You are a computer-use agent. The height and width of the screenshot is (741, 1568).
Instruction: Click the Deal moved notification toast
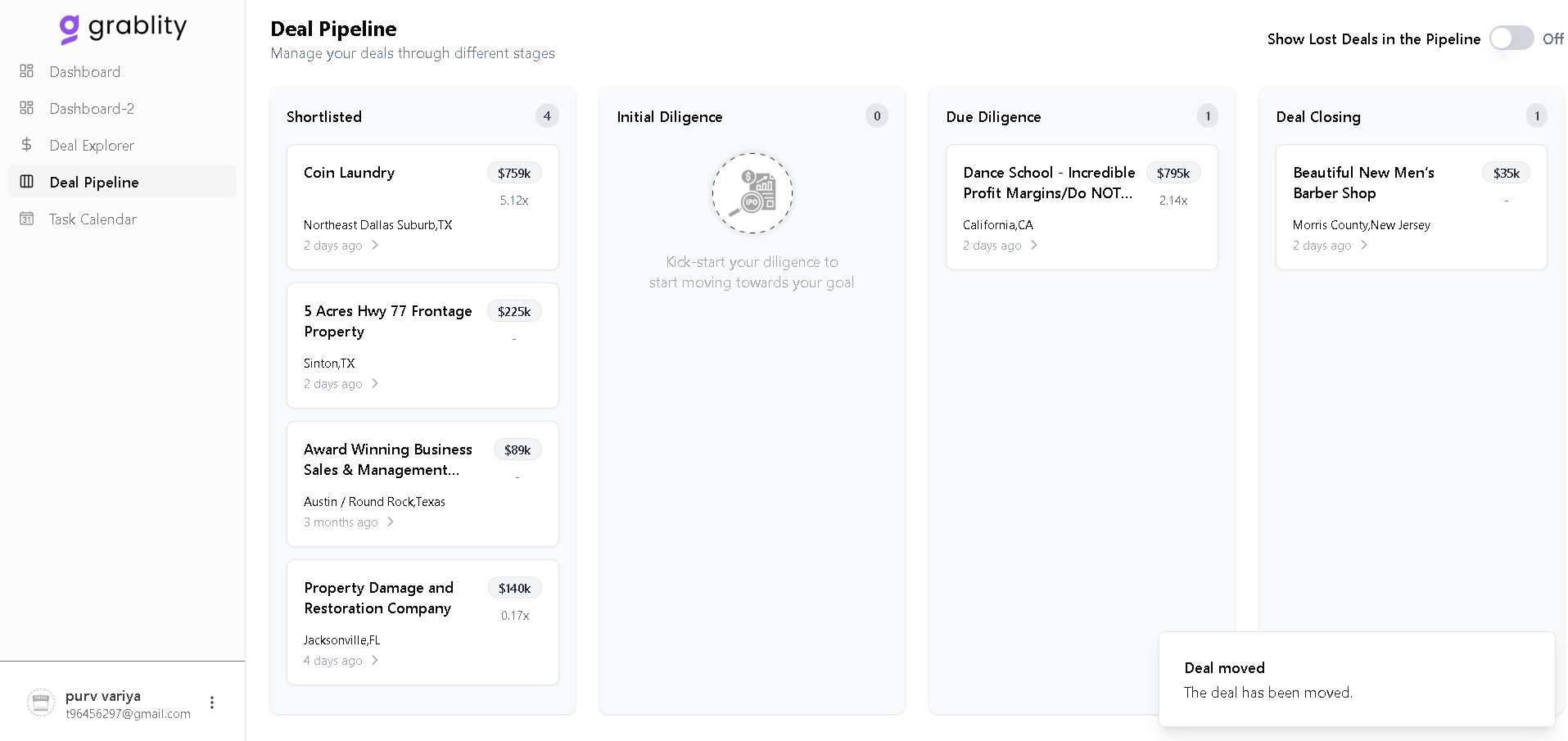1356,680
